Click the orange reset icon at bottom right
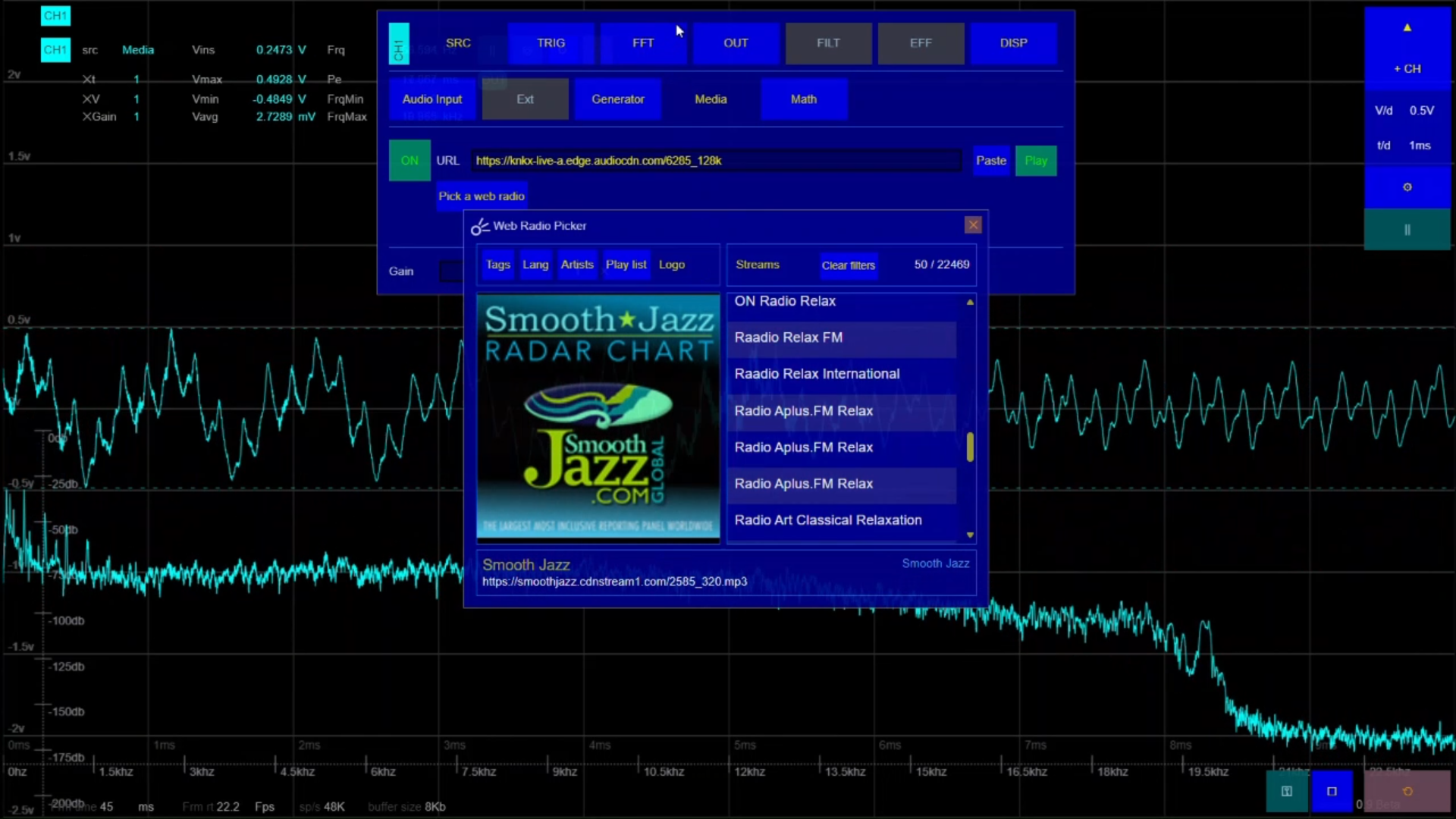Viewport: 1456px width, 819px height. [x=1407, y=791]
